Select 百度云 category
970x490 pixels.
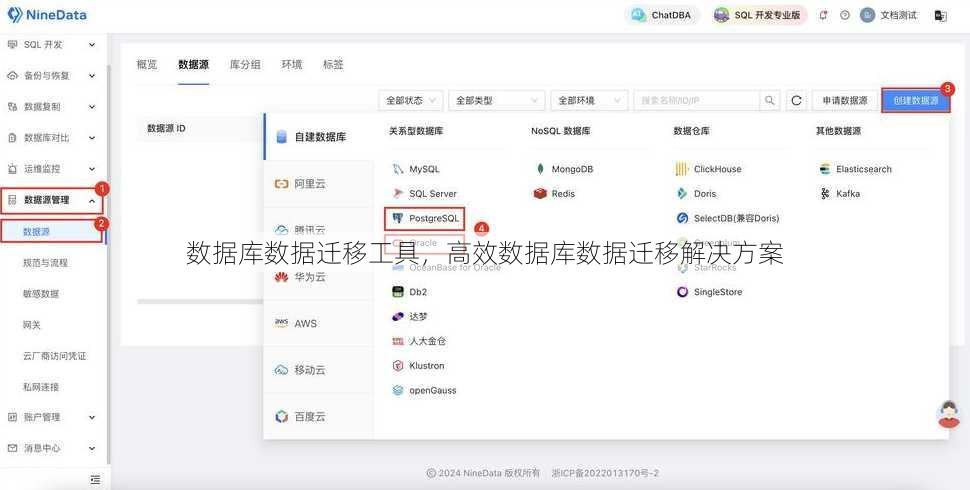pyautogui.click(x=319, y=416)
